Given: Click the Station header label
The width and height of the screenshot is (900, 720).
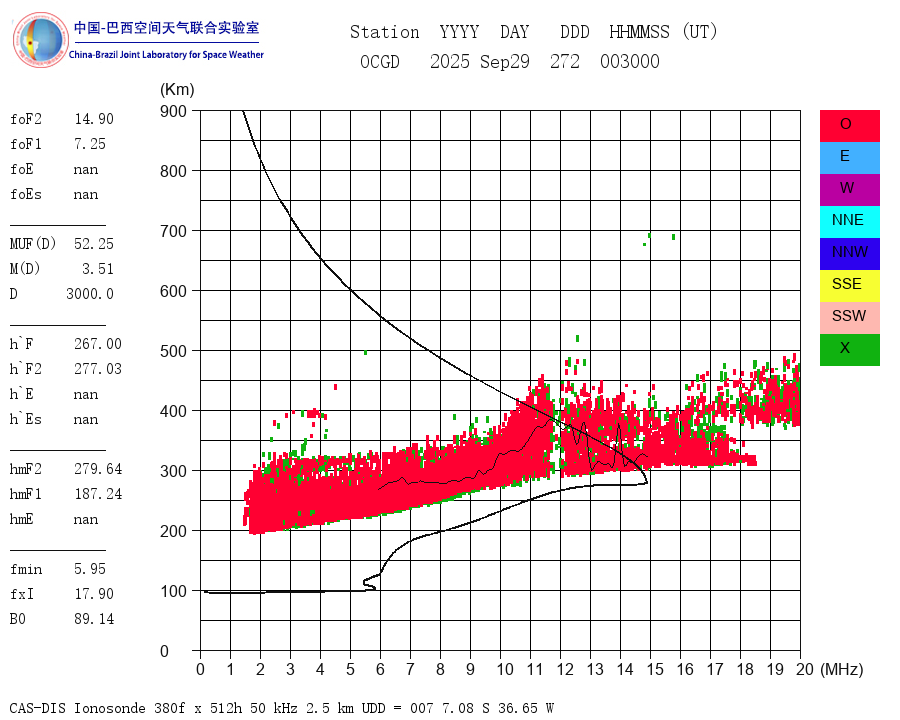Looking at the screenshot, I should [x=385, y=32].
